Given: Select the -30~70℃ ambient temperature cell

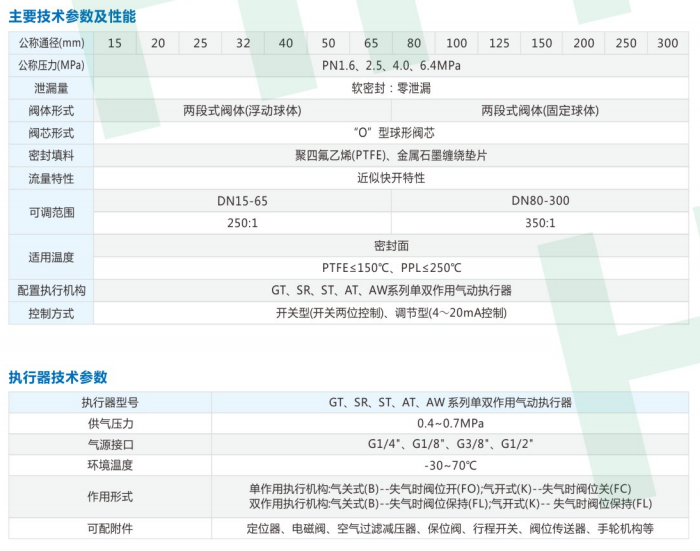Looking at the screenshot, I should [x=450, y=465].
